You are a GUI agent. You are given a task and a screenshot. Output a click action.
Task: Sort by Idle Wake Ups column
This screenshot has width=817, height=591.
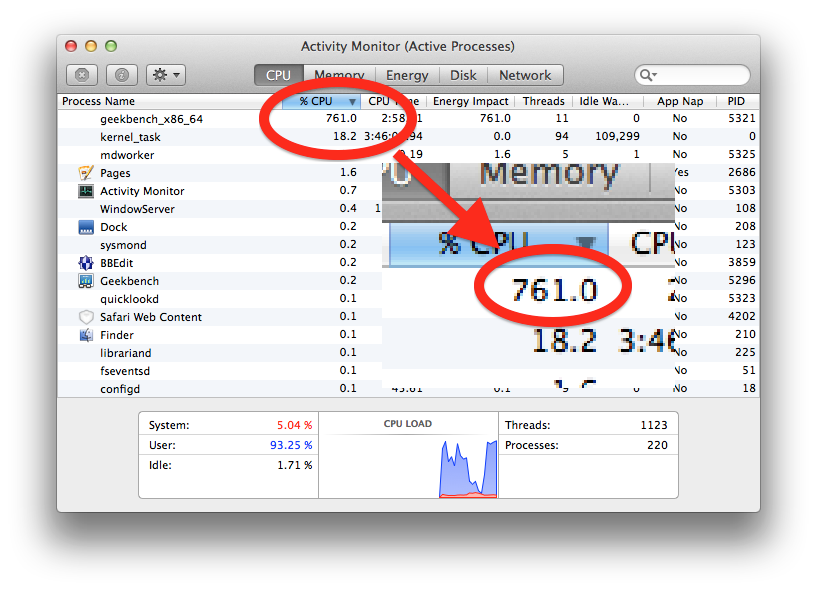[x=608, y=101]
